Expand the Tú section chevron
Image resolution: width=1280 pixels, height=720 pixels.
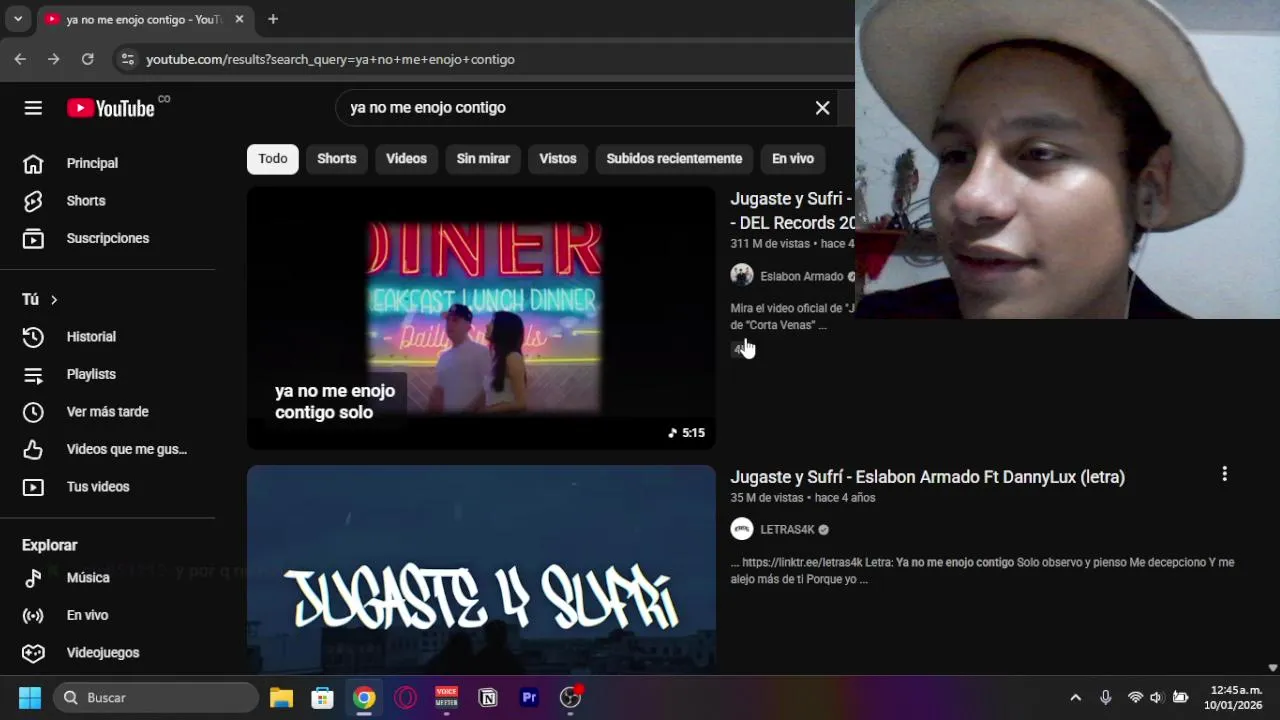(54, 300)
